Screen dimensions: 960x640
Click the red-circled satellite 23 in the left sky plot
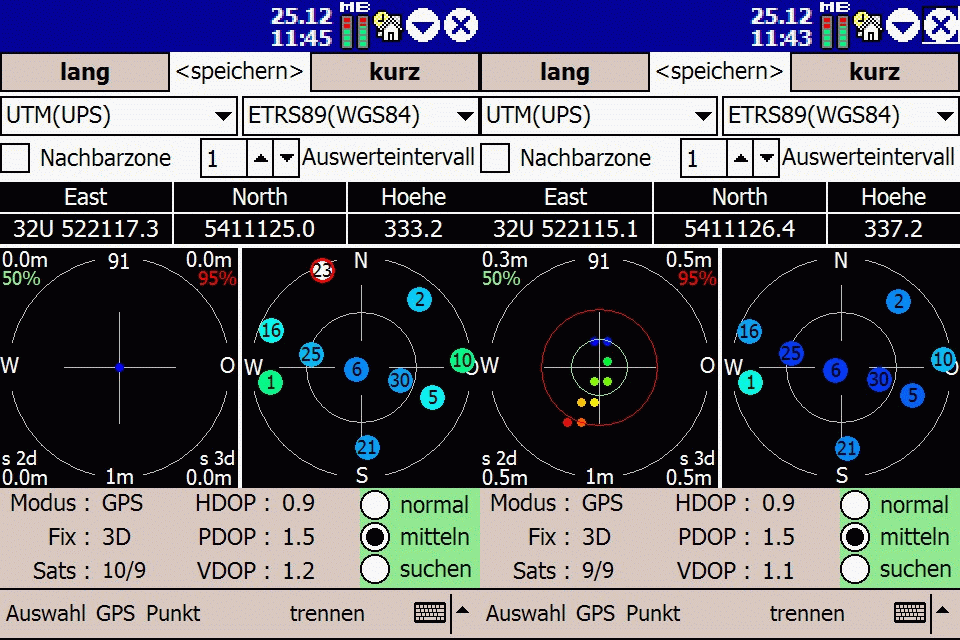click(322, 270)
